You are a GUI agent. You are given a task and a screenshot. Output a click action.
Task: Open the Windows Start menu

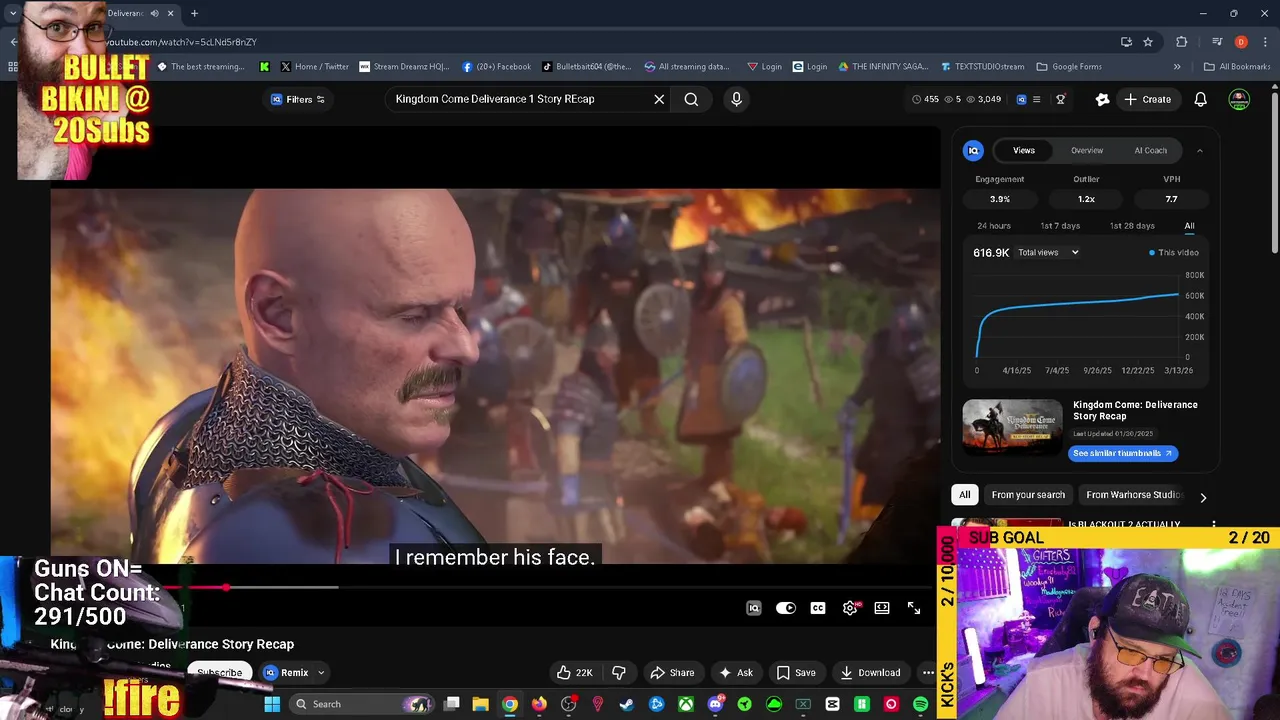pyautogui.click(x=272, y=704)
